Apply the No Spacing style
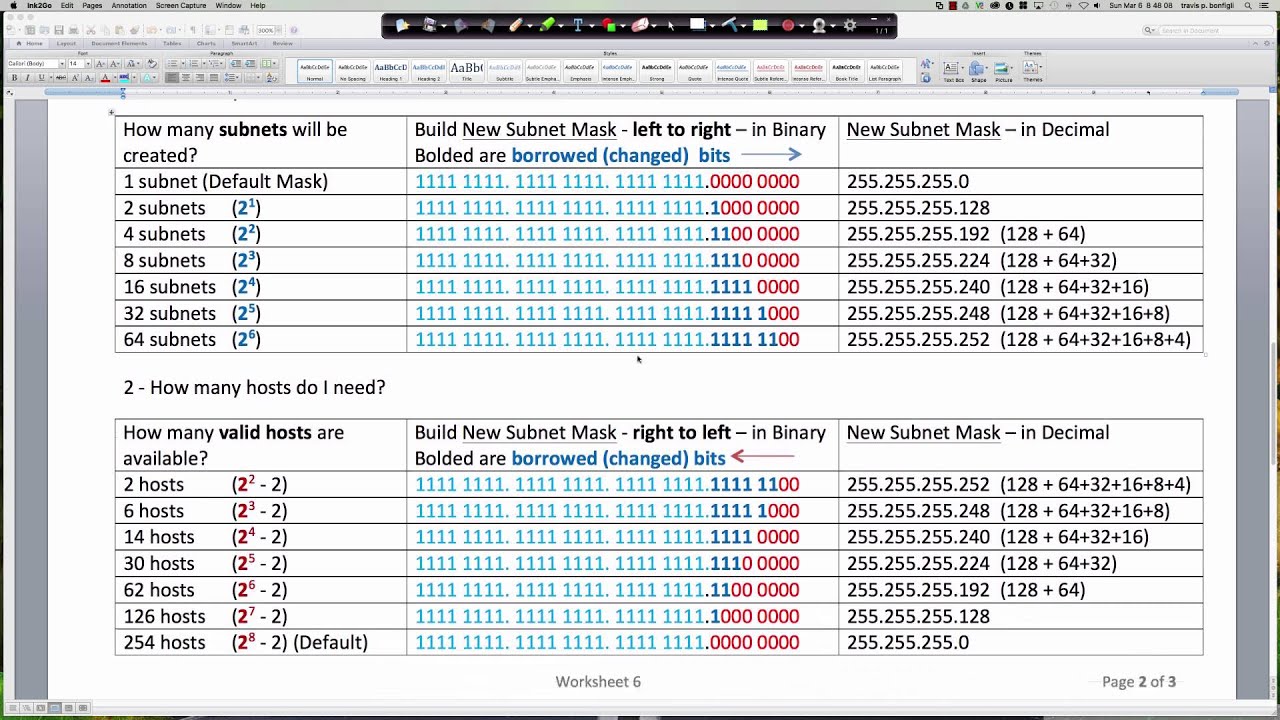The width and height of the screenshot is (1280, 720). pos(352,70)
